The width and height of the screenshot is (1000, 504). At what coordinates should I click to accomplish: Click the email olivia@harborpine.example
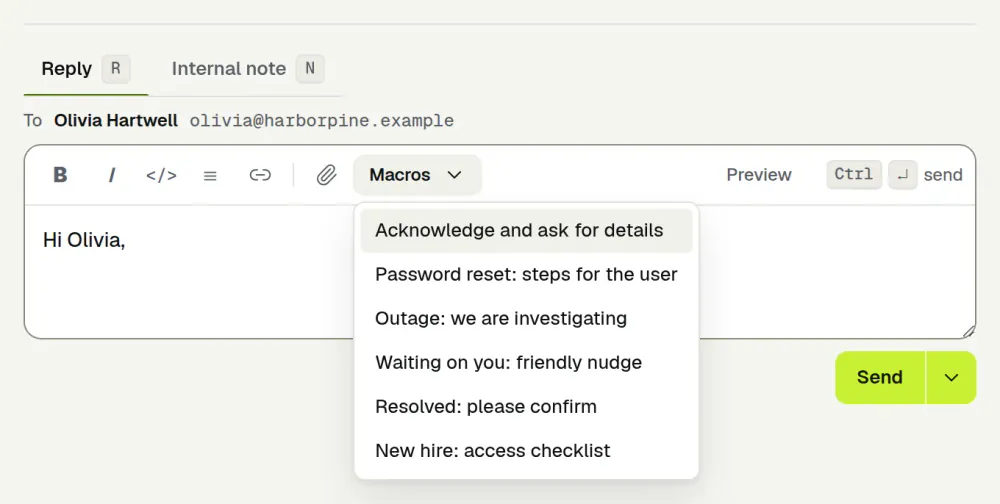[322, 121]
